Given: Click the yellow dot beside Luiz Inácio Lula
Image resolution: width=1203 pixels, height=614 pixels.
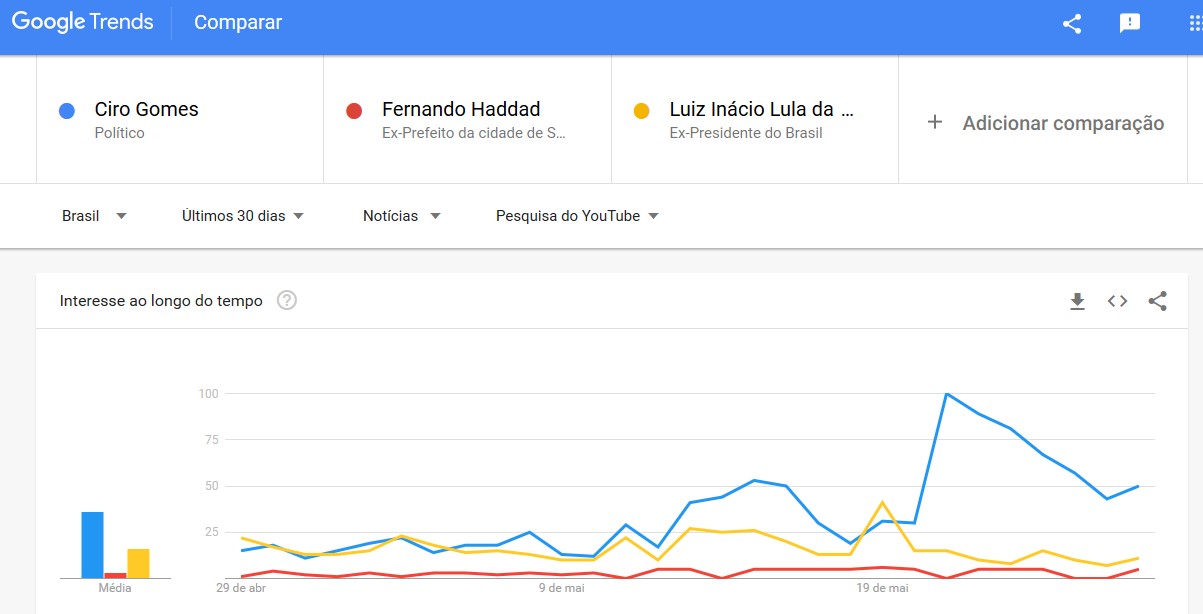Looking at the screenshot, I should [641, 111].
